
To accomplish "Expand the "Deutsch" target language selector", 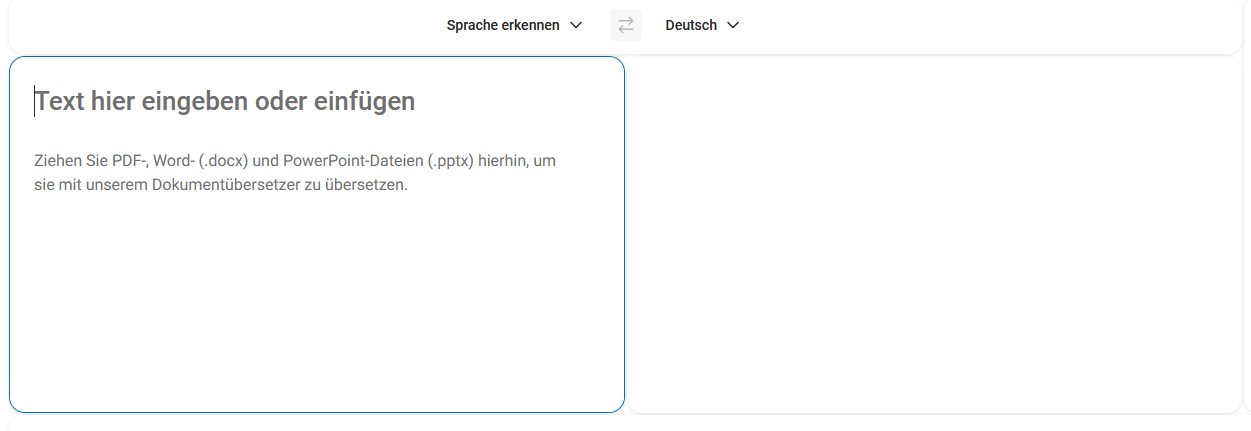I will point(692,25).
